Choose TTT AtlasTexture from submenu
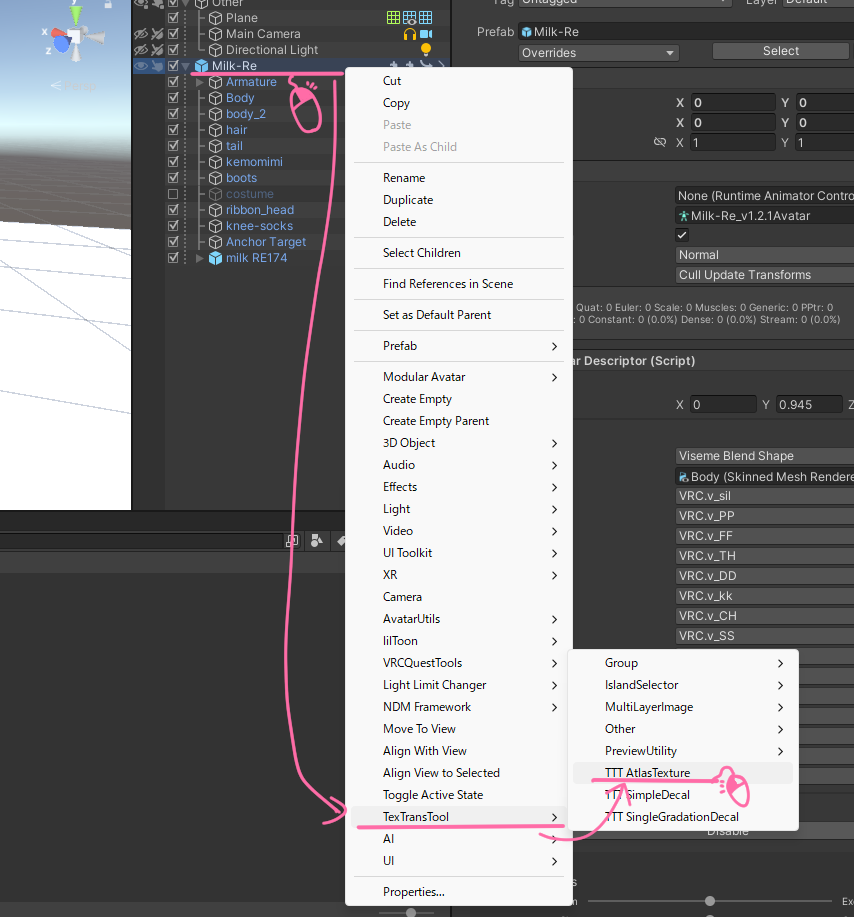Screen dimensions: 854x917 point(647,773)
